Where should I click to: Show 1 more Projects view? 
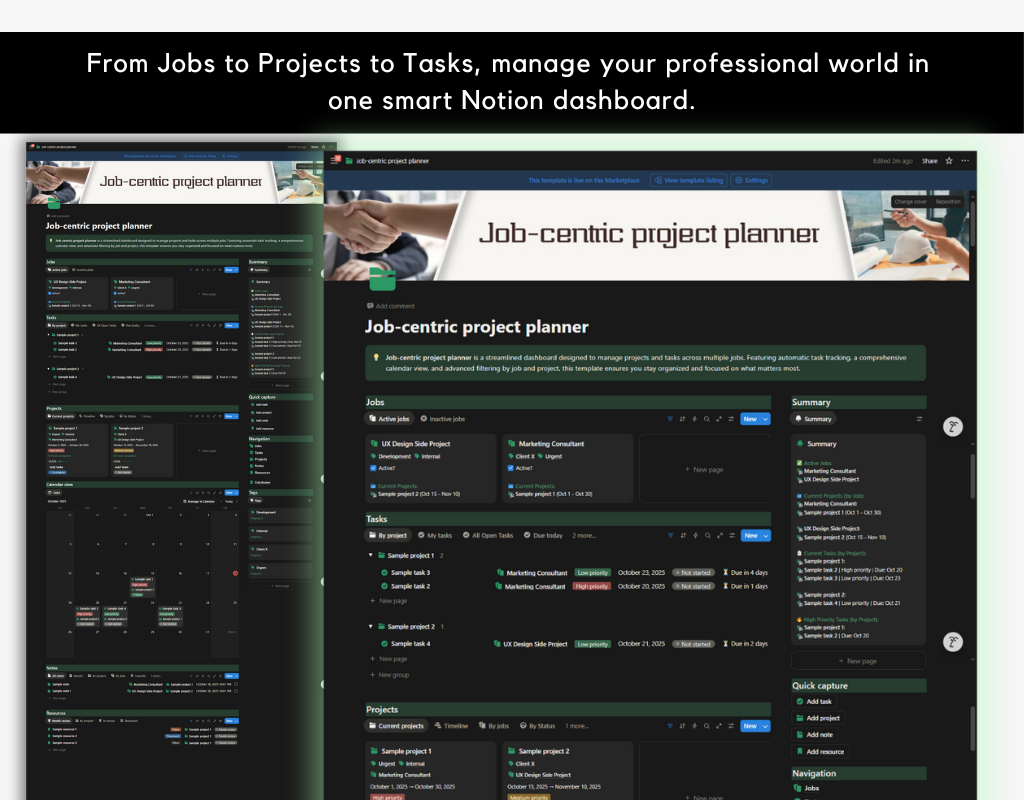coord(577,726)
